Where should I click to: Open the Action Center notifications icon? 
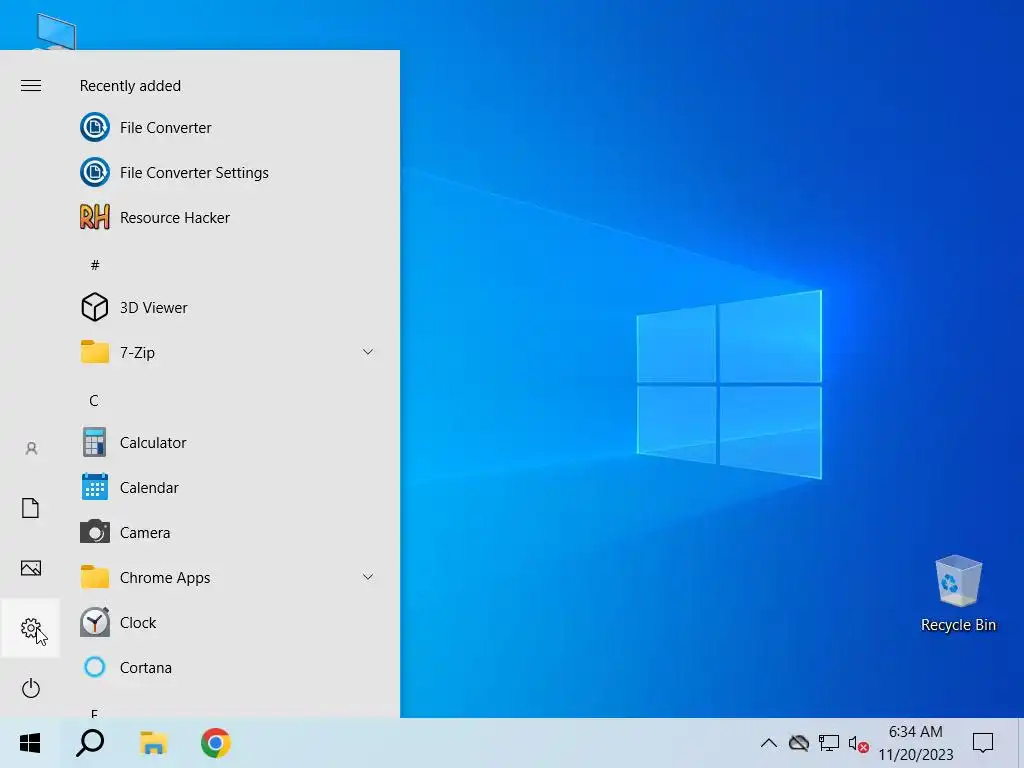983,743
